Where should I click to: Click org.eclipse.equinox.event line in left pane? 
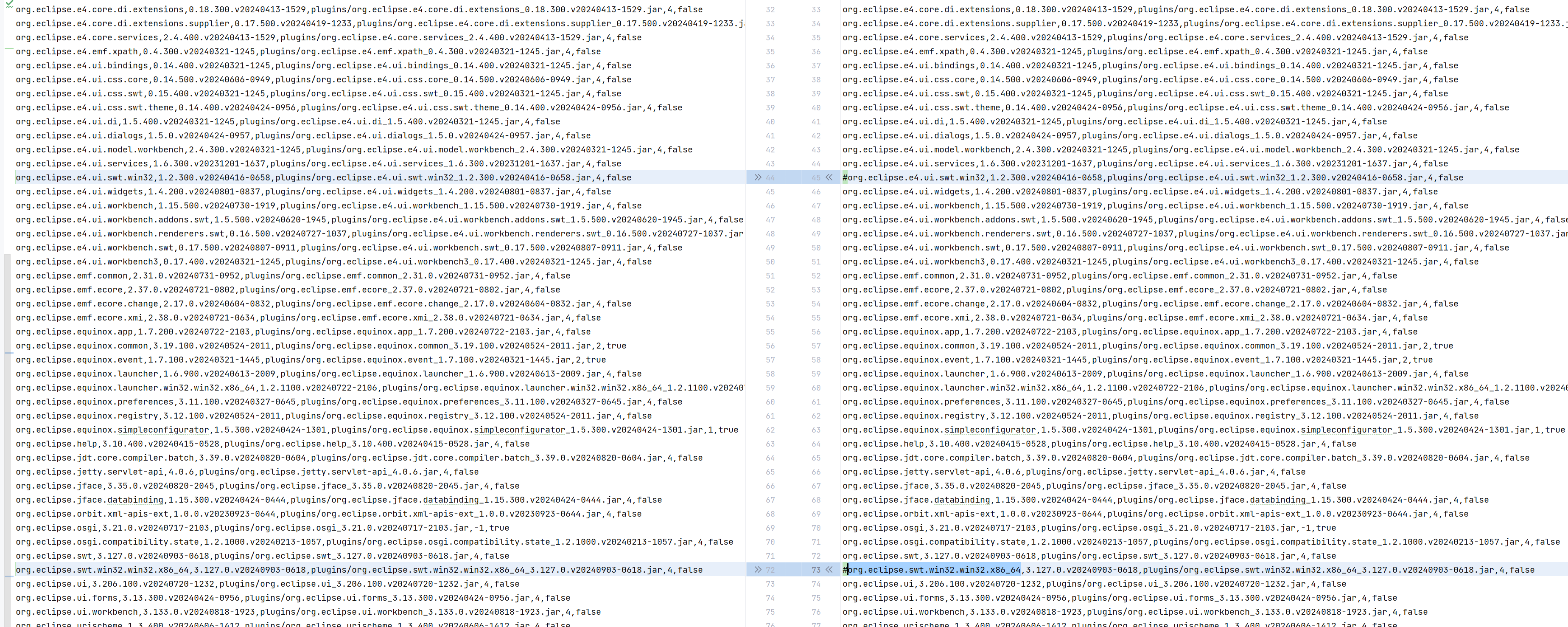(311, 360)
